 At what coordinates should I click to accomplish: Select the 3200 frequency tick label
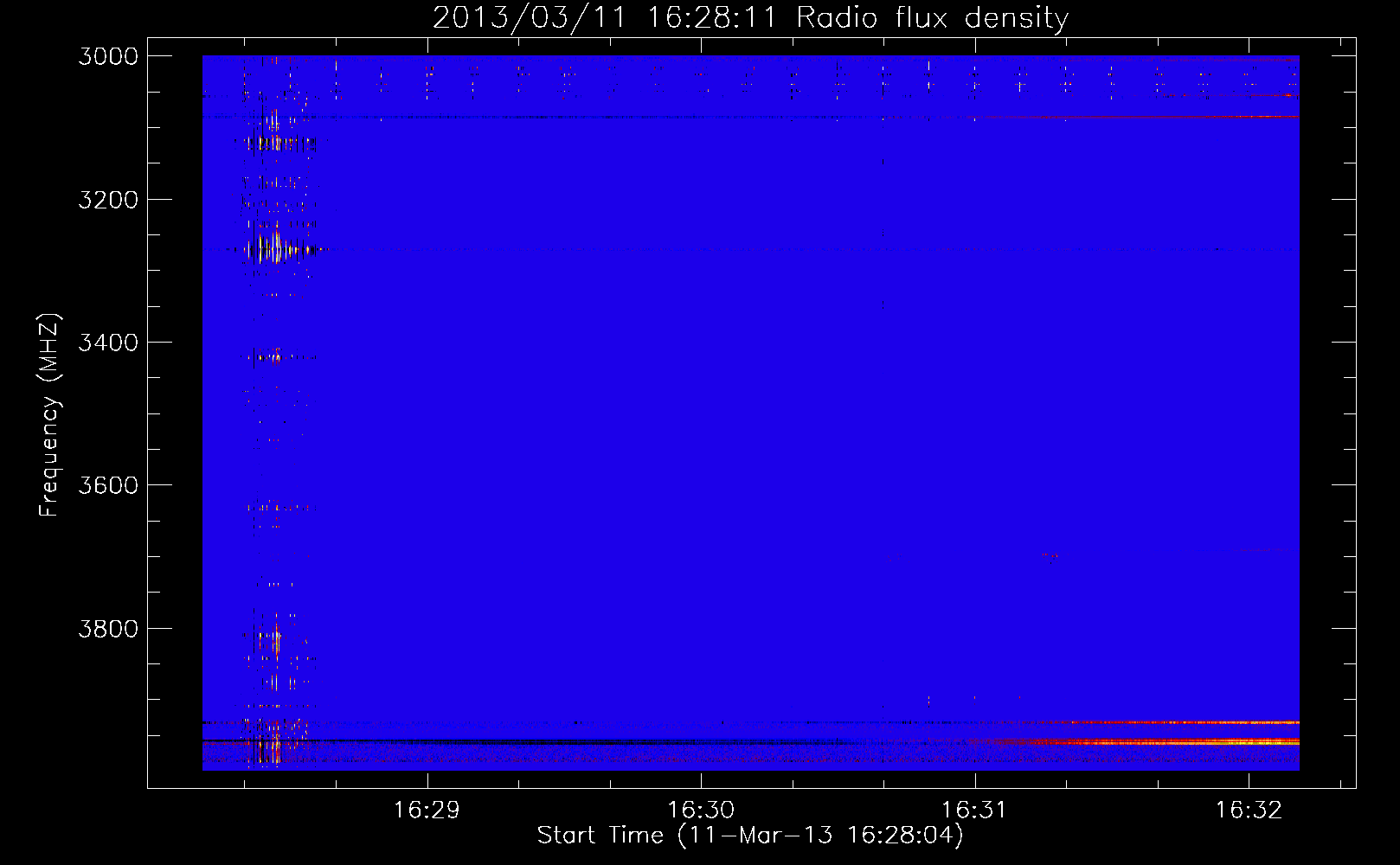coord(108,200)
